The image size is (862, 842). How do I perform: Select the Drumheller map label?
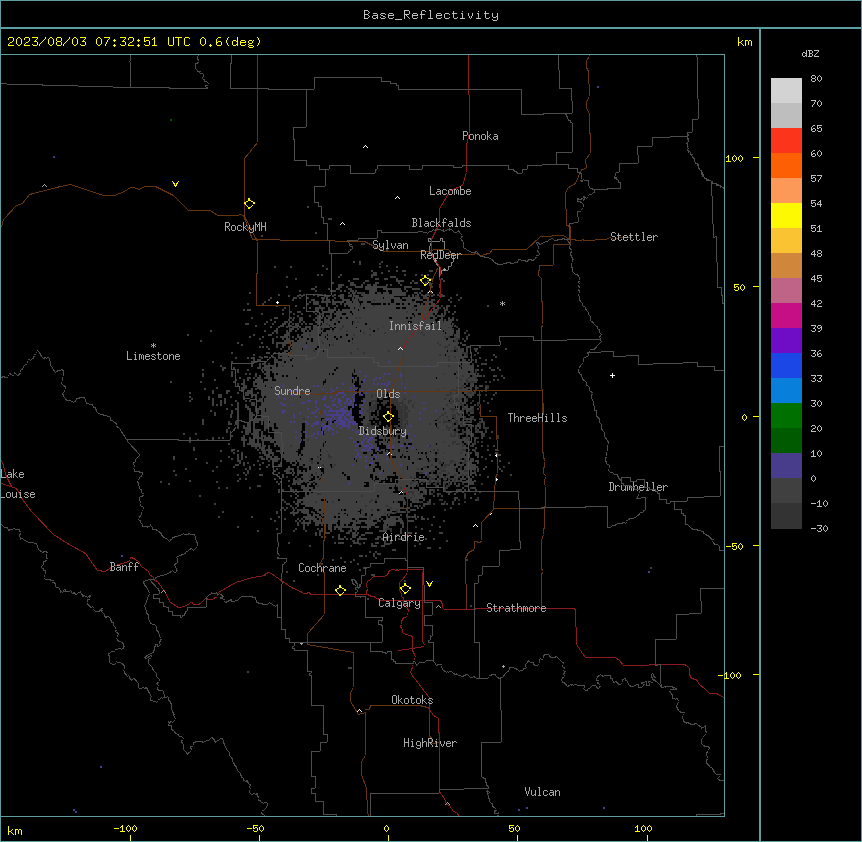[x=638, y=487]
